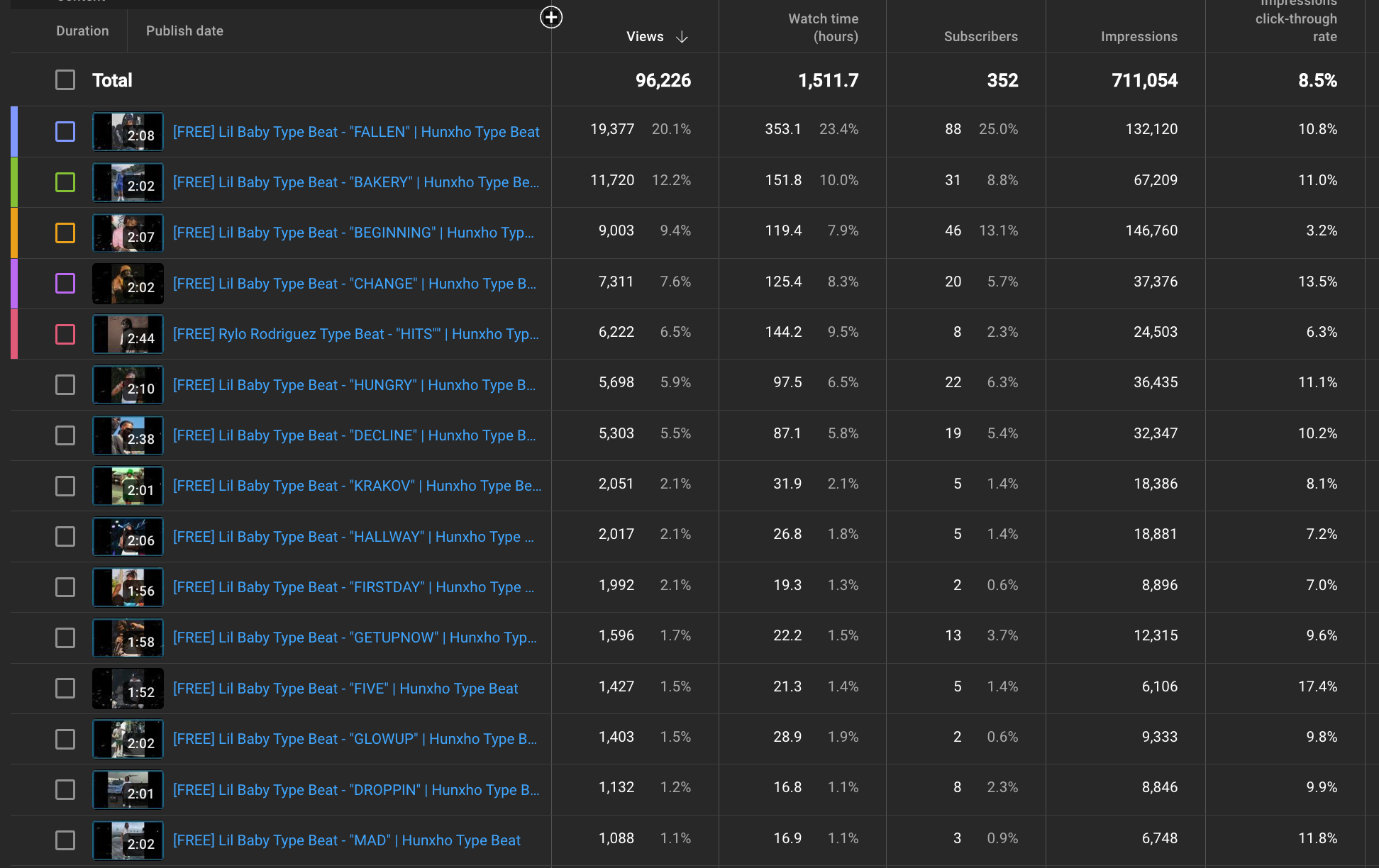Open the FALLEN type beat video link
1379x868 pixels.
(x=356, y=132)
